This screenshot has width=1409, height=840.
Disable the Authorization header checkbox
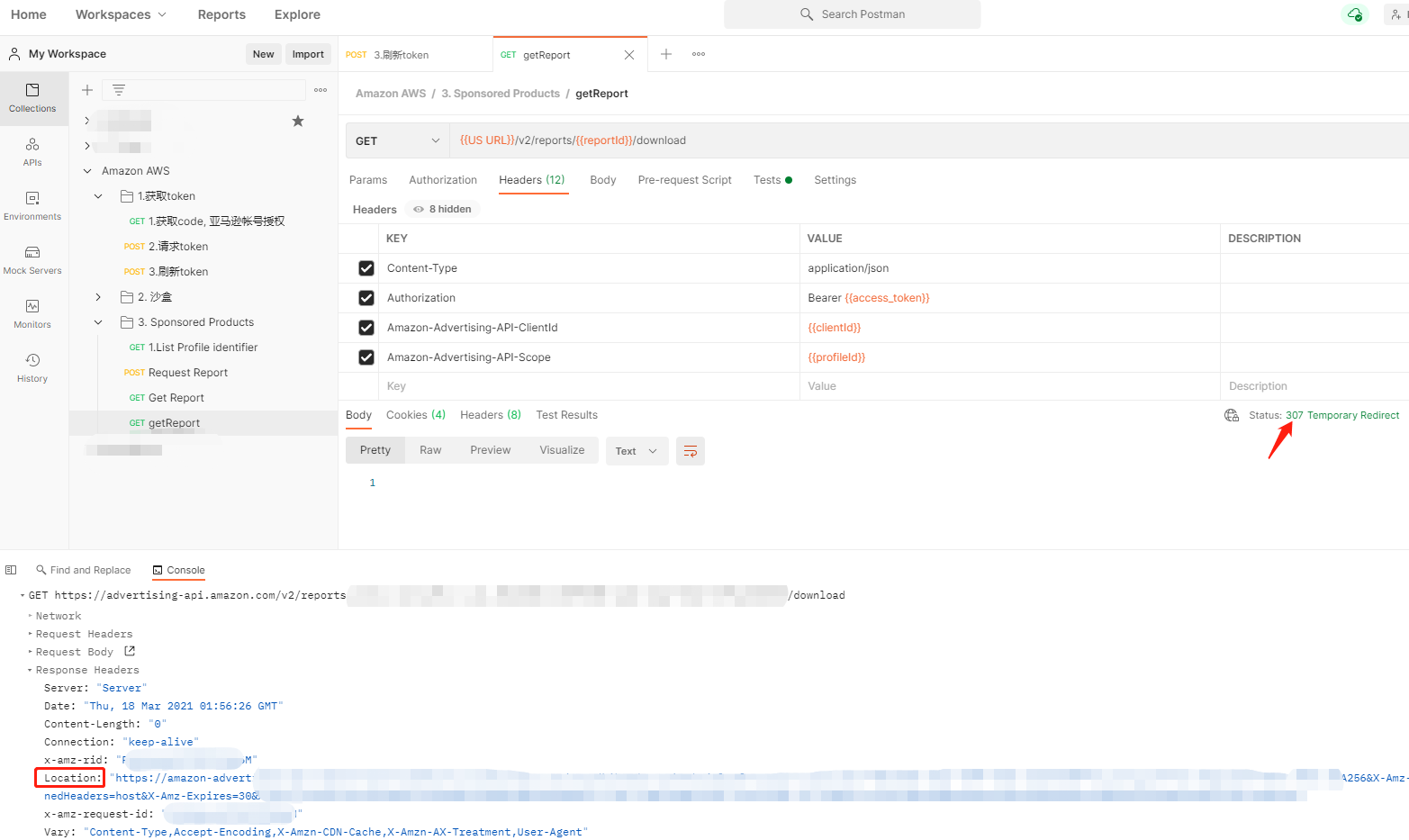click(366, 297)
